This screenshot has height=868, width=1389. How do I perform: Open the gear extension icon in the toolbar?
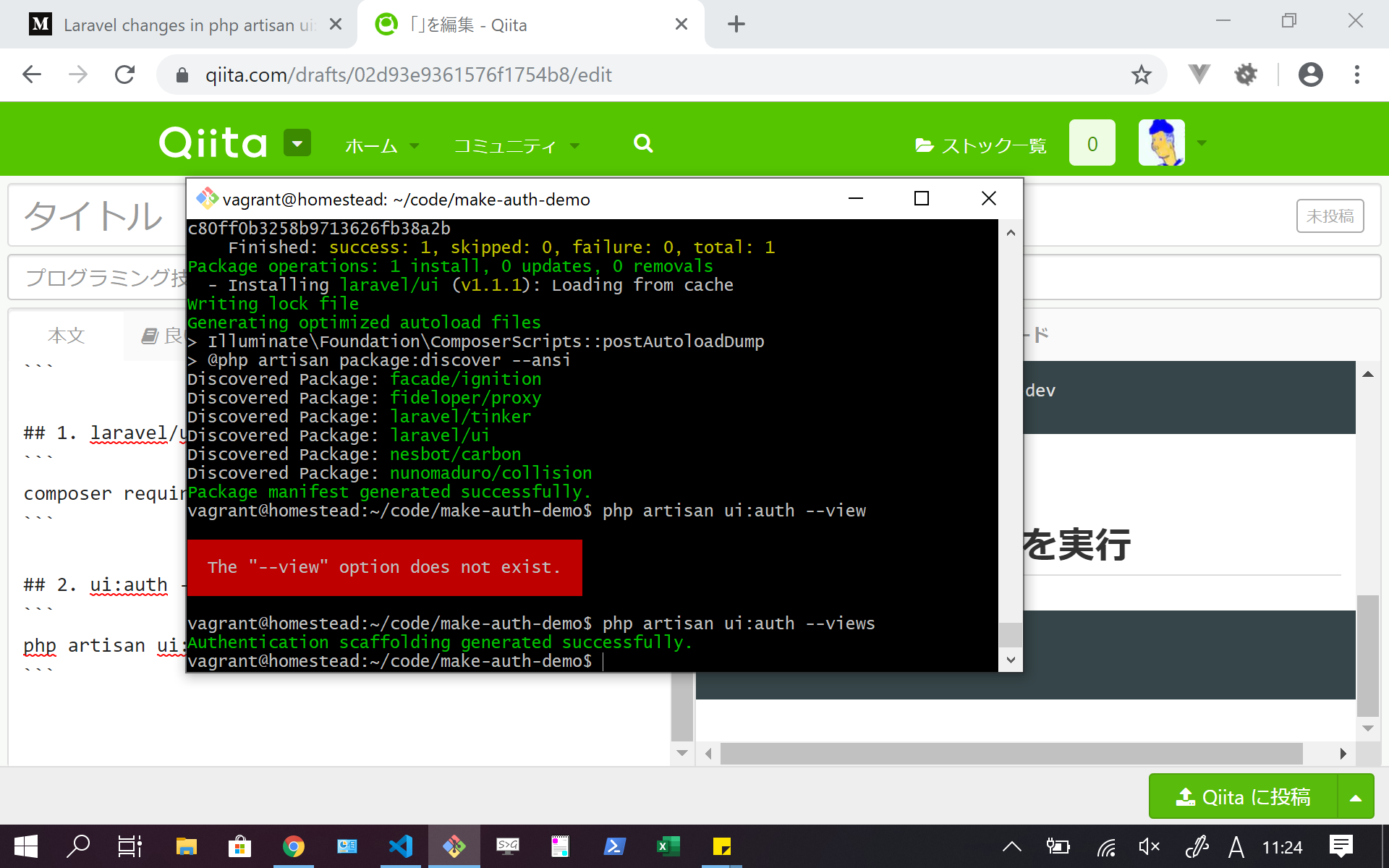(x=1245, y=75)
